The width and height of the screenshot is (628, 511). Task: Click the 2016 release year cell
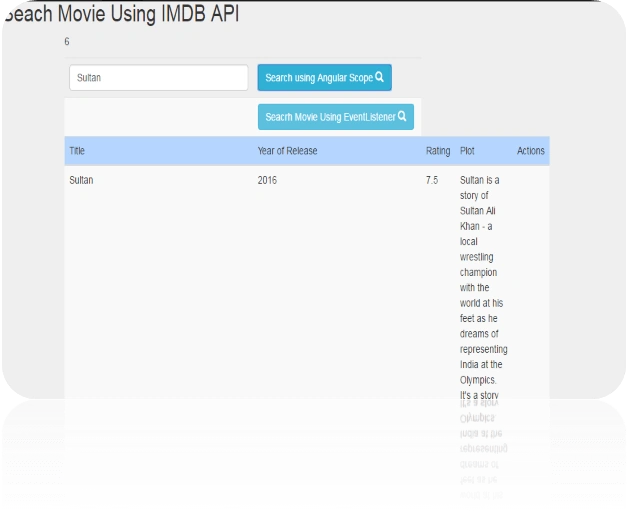267,180
